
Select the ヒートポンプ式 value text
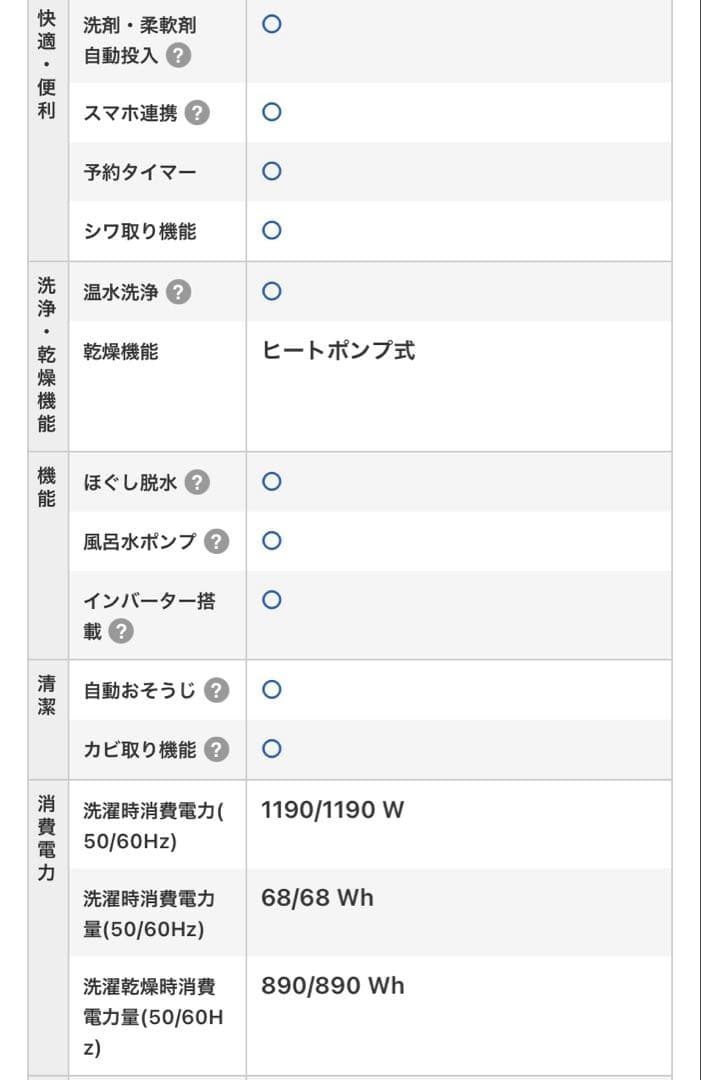[338, 351]
